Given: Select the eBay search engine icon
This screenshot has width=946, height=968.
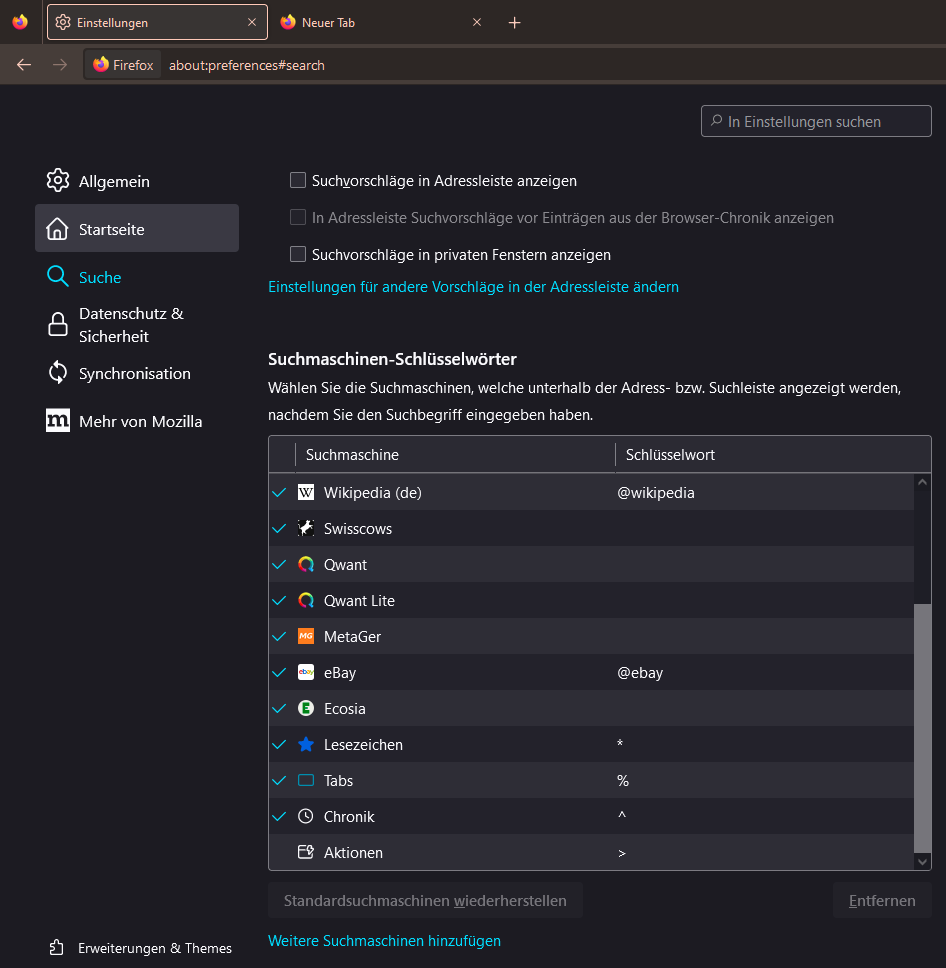Looking at the screenshot, I should coord(306,673).
